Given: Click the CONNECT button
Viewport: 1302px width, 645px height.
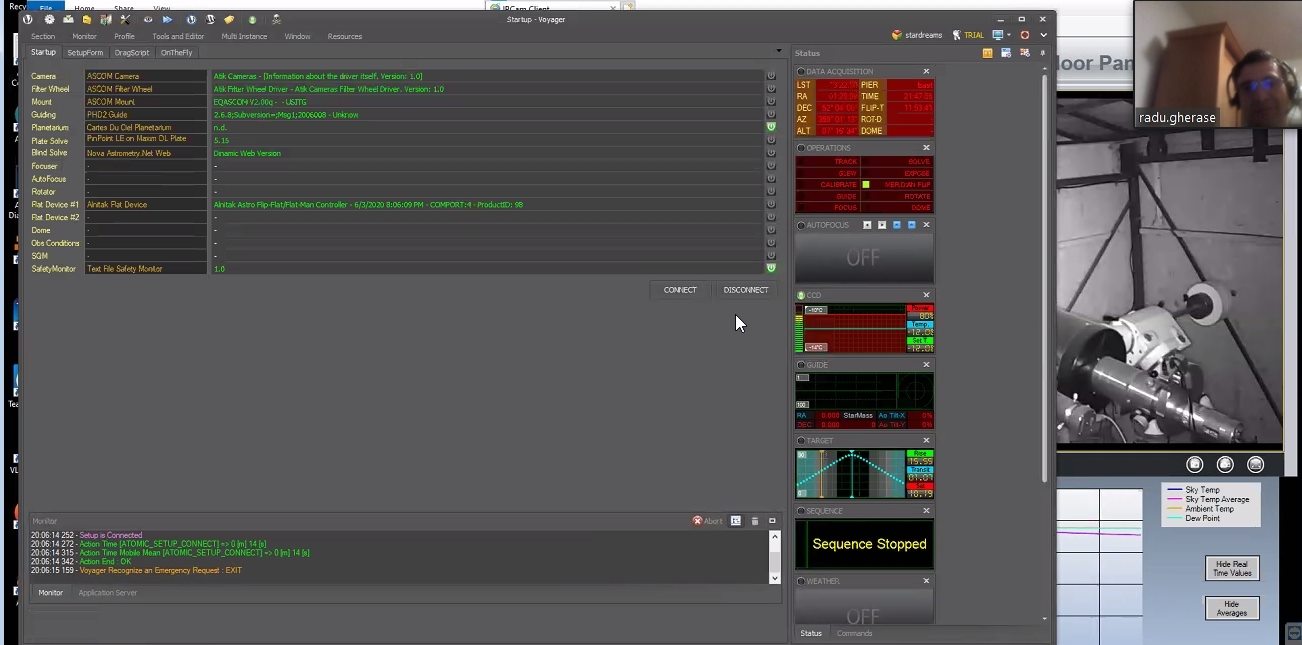Looking at the screenshot, I should click(x=680, y=290).
